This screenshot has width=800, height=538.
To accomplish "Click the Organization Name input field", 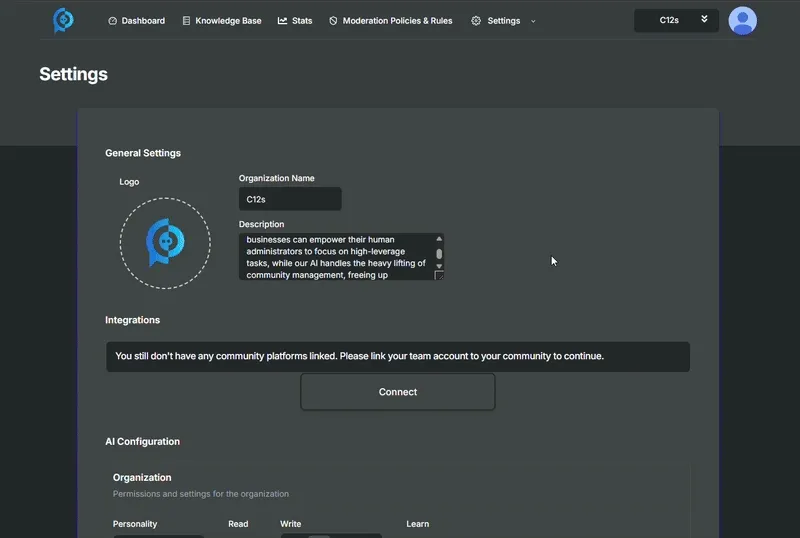I will click(290, 199).
